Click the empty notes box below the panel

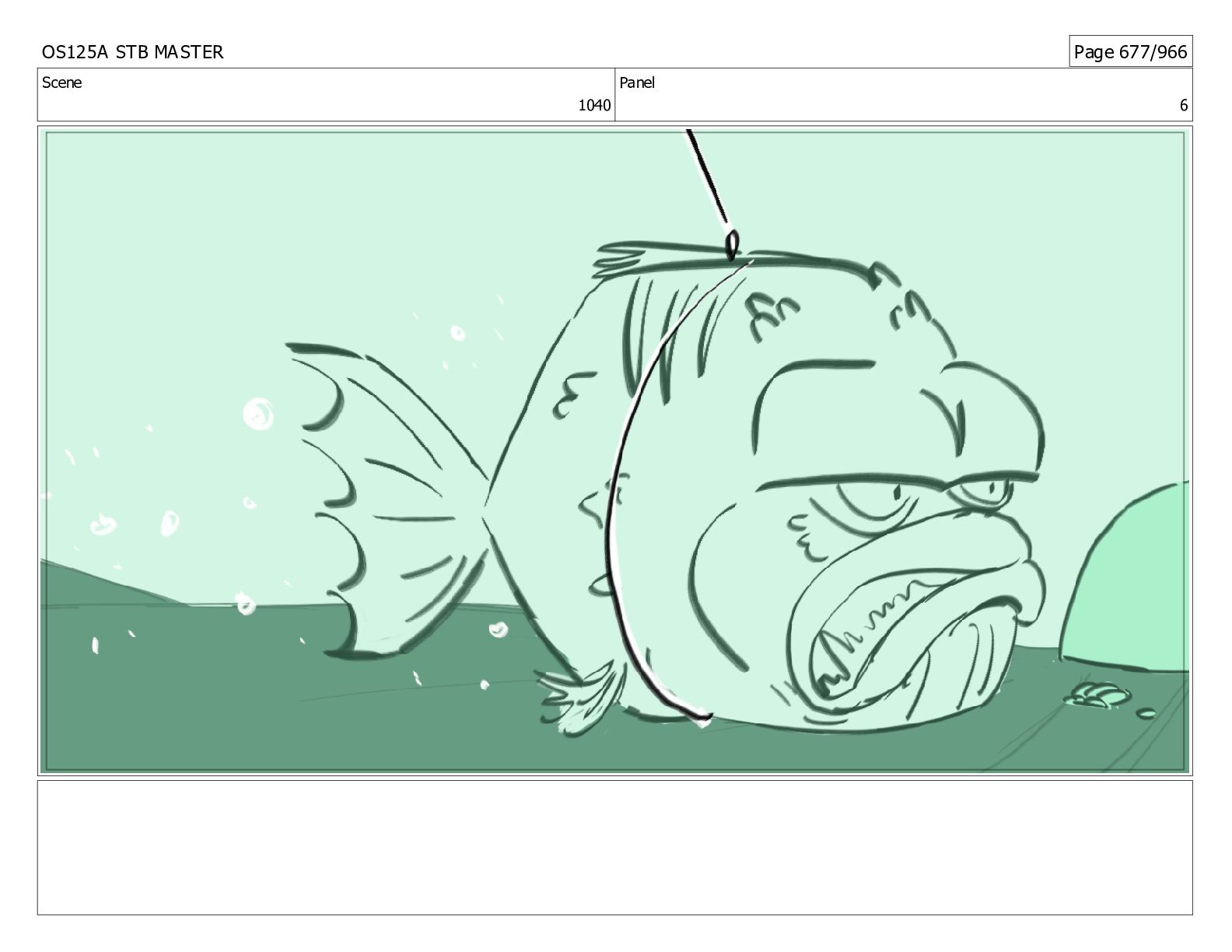614,848
